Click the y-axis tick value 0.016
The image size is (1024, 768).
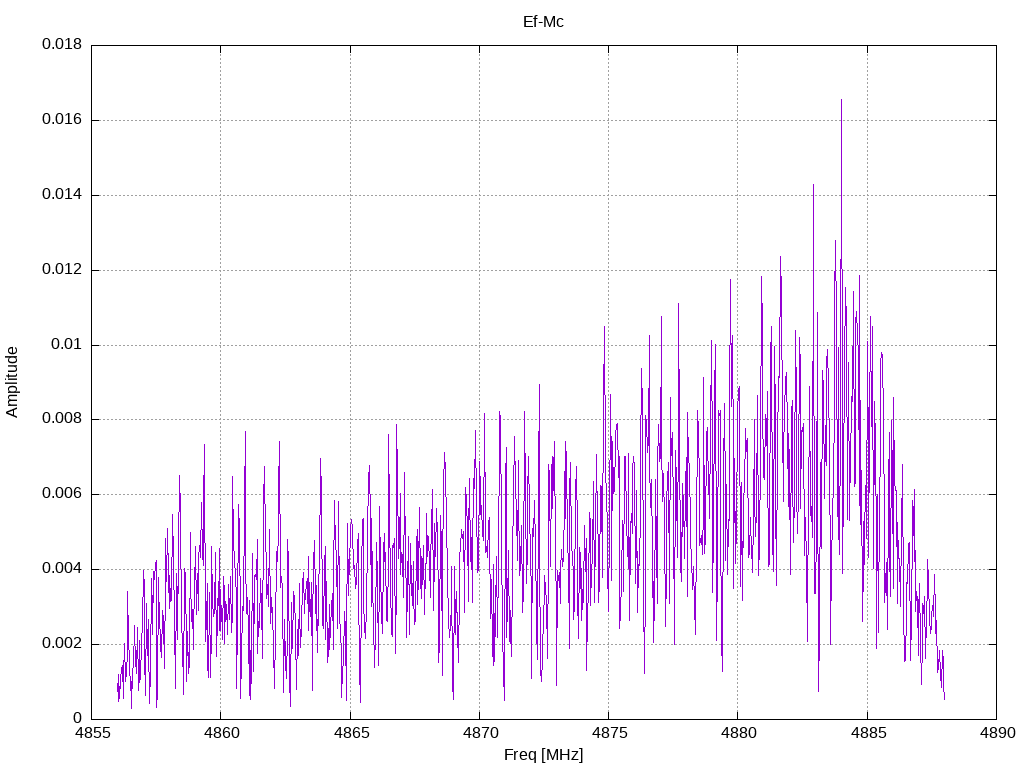(x=62, y=120)
